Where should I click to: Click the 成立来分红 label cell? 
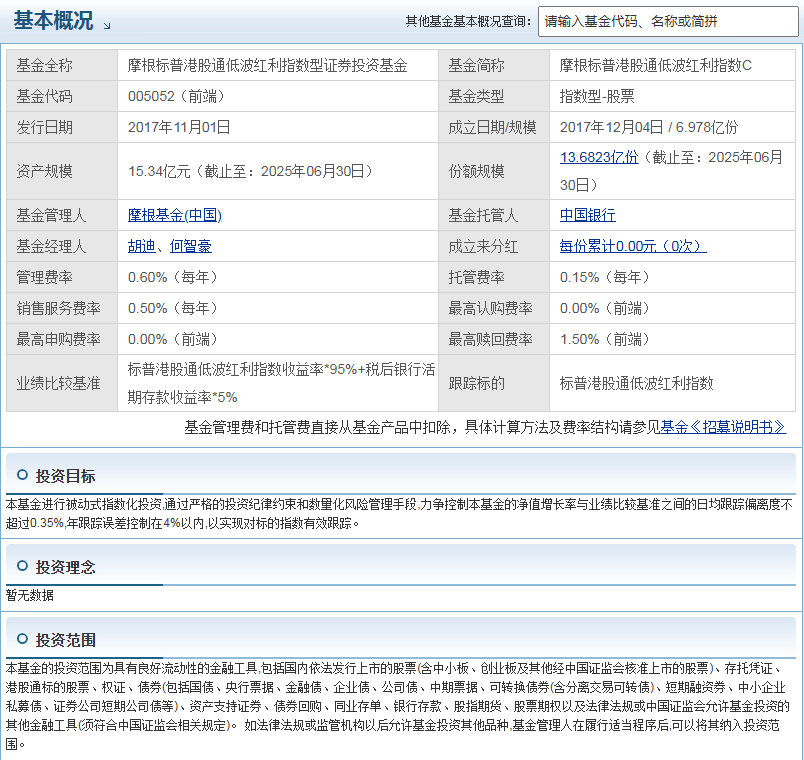[x=494, y=246]
